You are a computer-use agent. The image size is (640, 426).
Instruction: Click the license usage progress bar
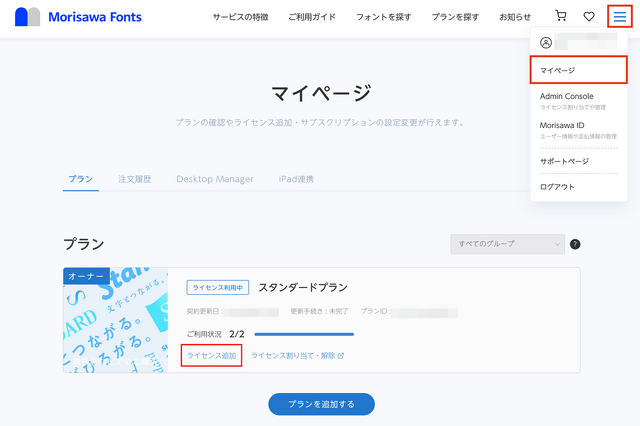click(x=304, y=334)
